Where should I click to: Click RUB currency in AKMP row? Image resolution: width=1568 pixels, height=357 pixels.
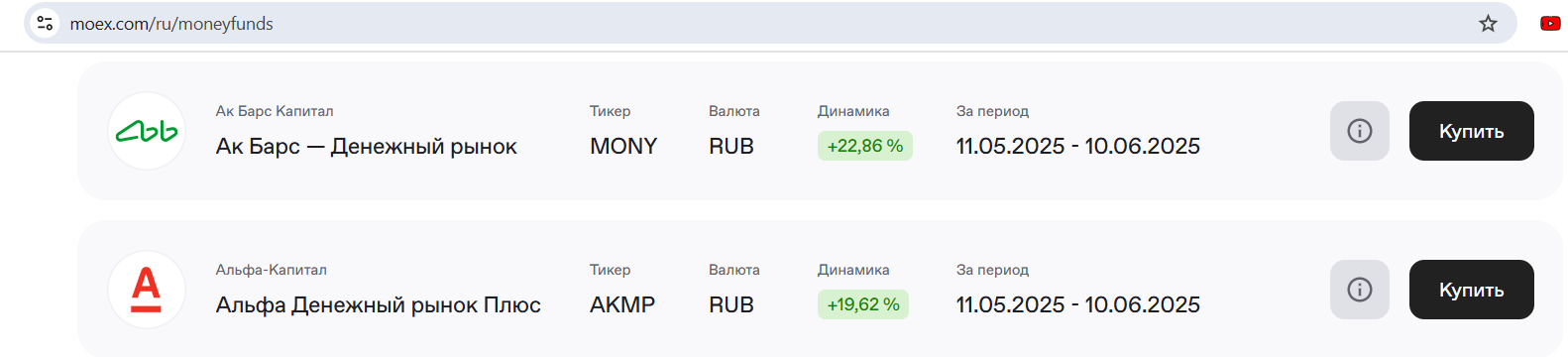point(731,305)
